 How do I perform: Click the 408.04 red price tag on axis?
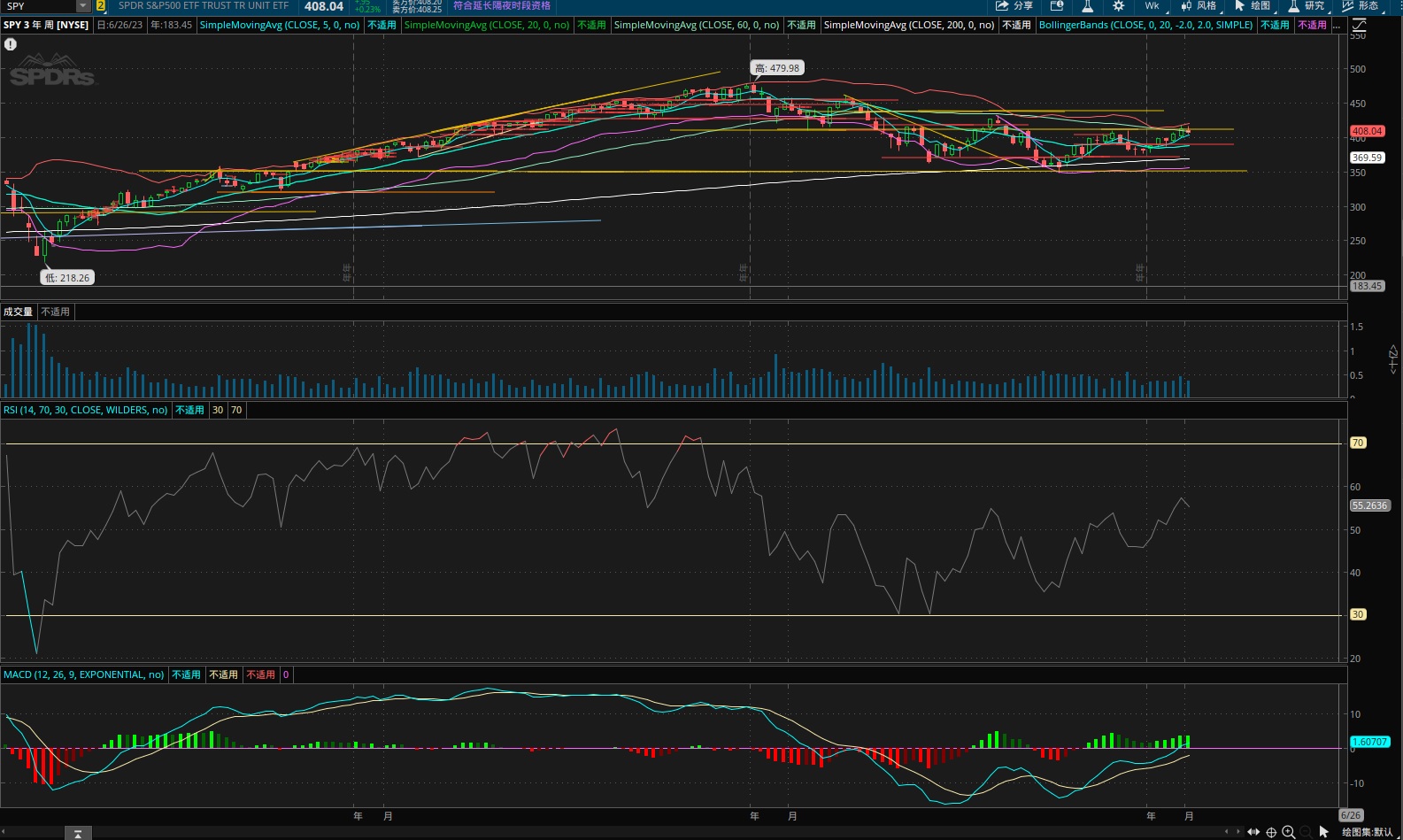click(x=1367, y=131)
